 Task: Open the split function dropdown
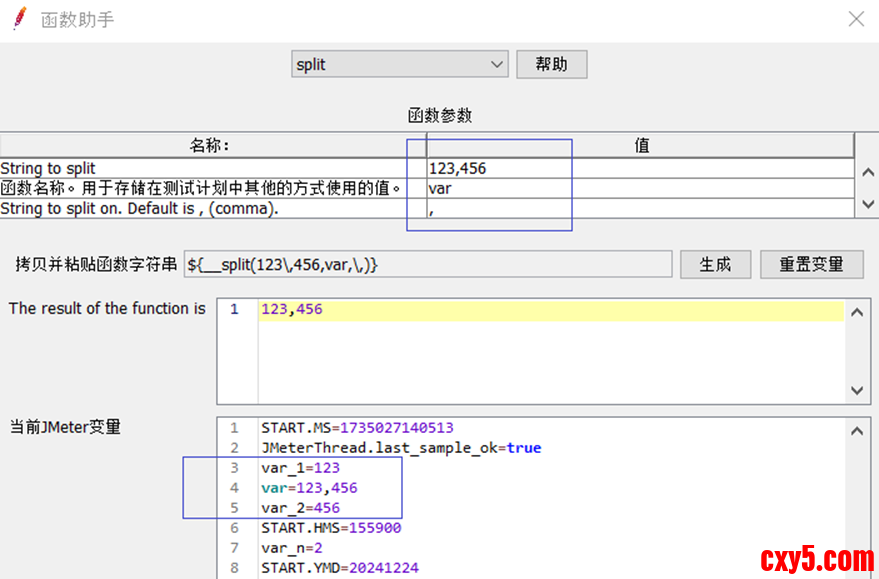pos(400,64)
